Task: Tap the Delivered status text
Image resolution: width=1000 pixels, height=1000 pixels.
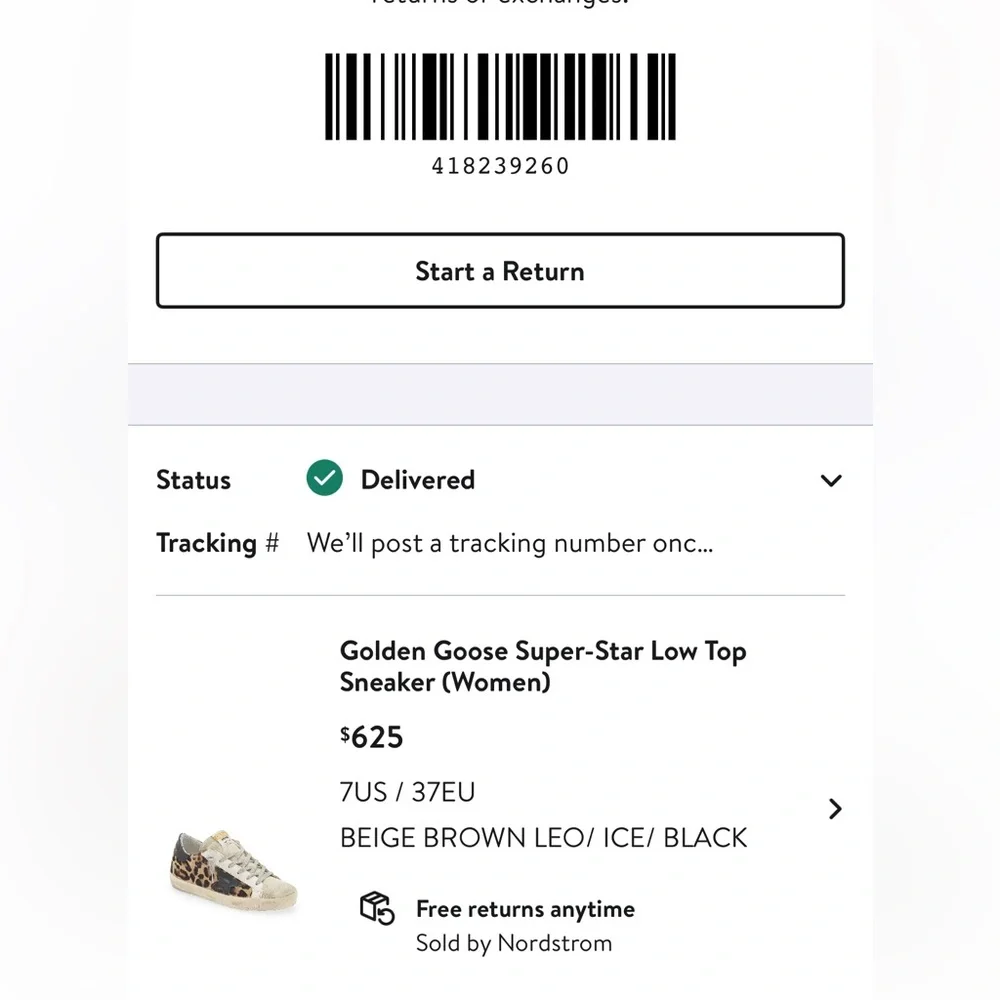Action: pos(417,480)
